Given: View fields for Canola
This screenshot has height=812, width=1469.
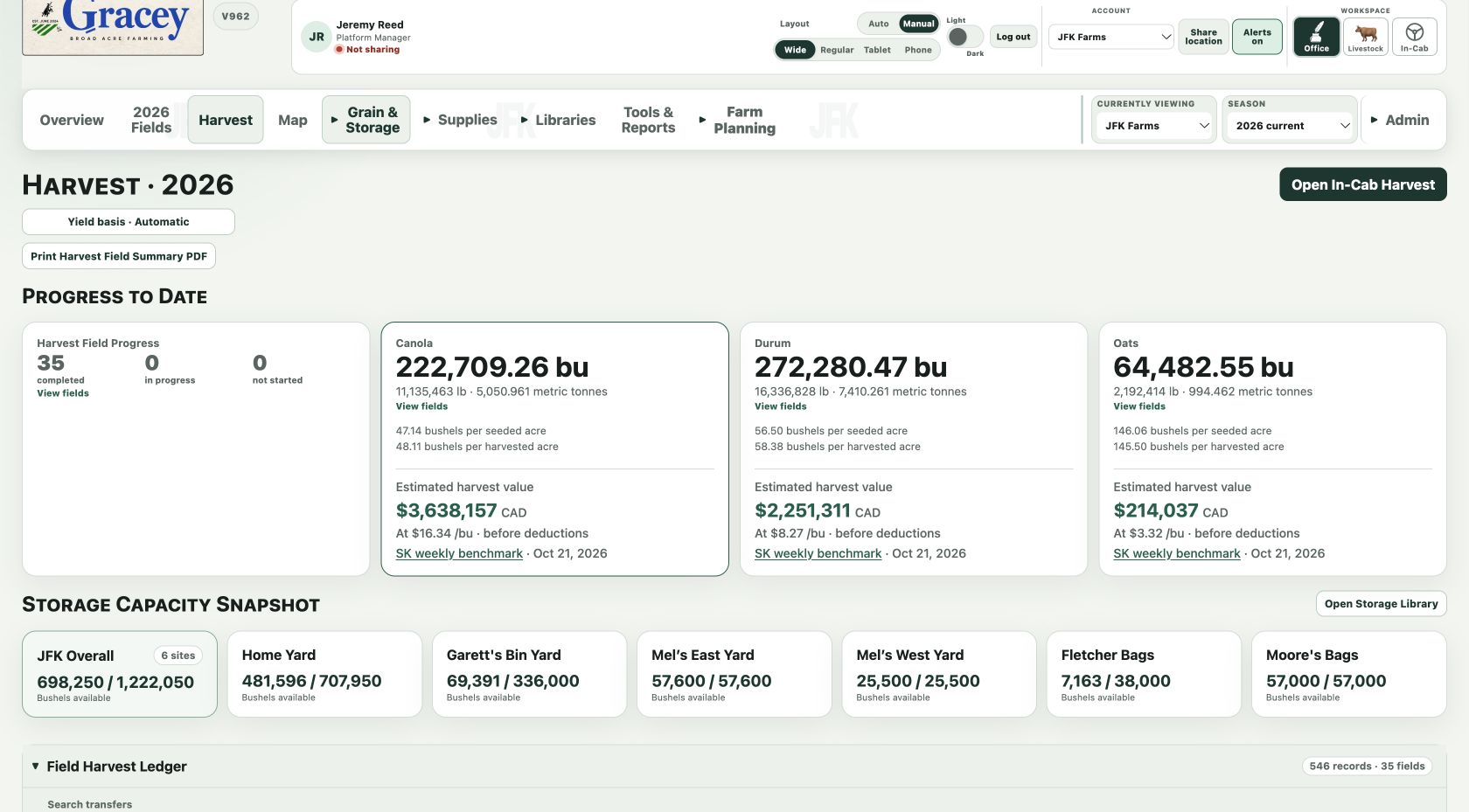Looking at the screenshot, I should click(x=421, y=406).
